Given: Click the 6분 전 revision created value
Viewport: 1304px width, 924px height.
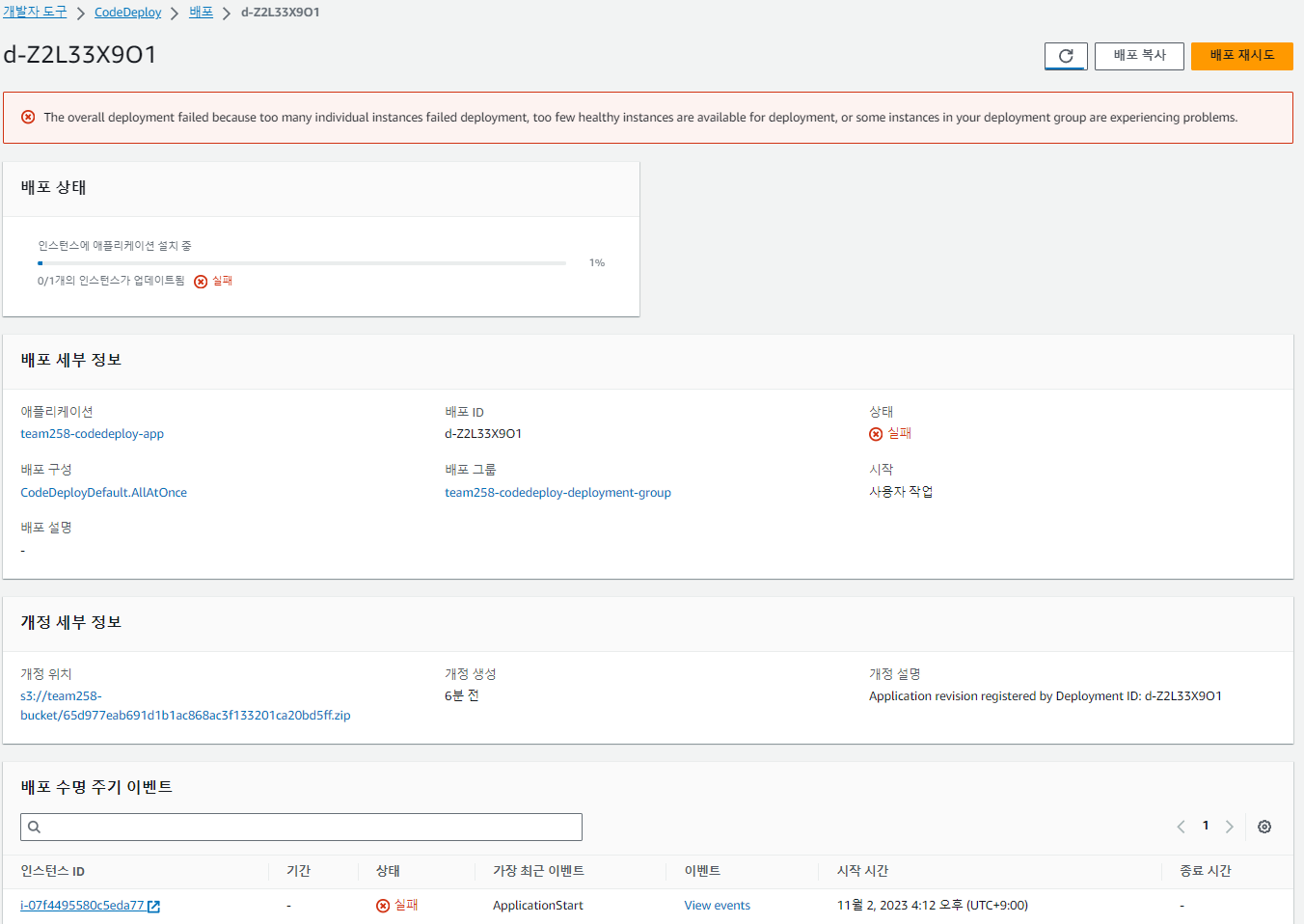Looking at the screenshot, I should 462,695.
